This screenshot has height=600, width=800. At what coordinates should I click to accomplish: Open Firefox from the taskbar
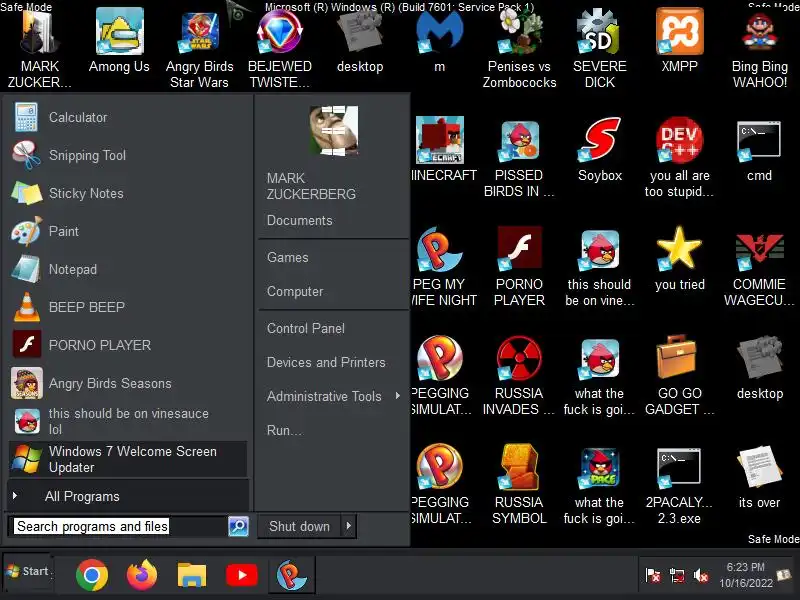click(142, 575)
